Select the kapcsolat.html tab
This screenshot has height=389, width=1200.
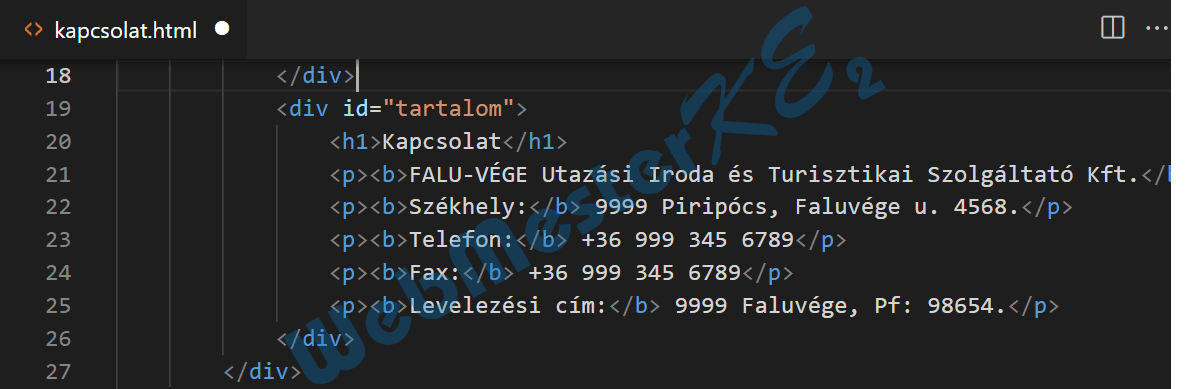[x=125, y=29]
